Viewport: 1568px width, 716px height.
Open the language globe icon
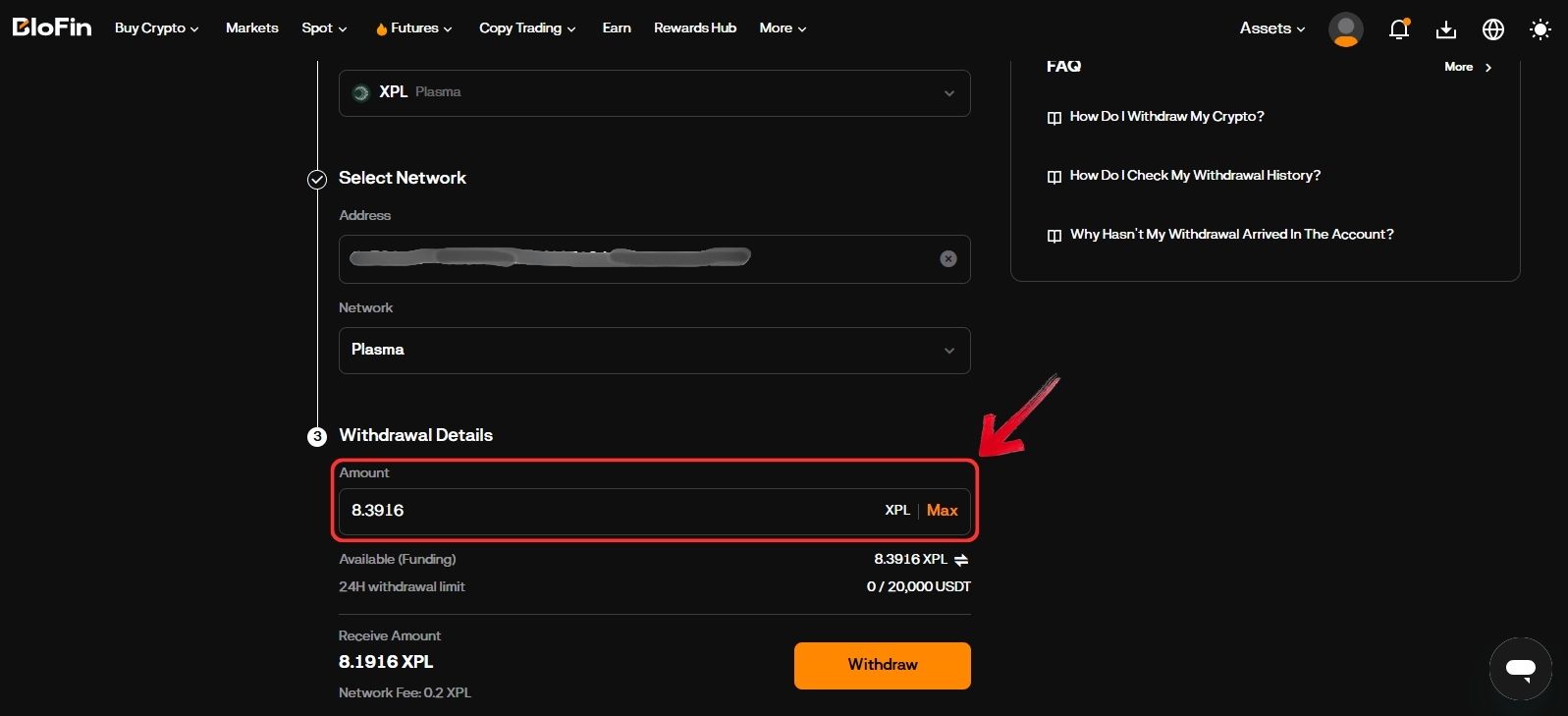[x=1493, y=29]
